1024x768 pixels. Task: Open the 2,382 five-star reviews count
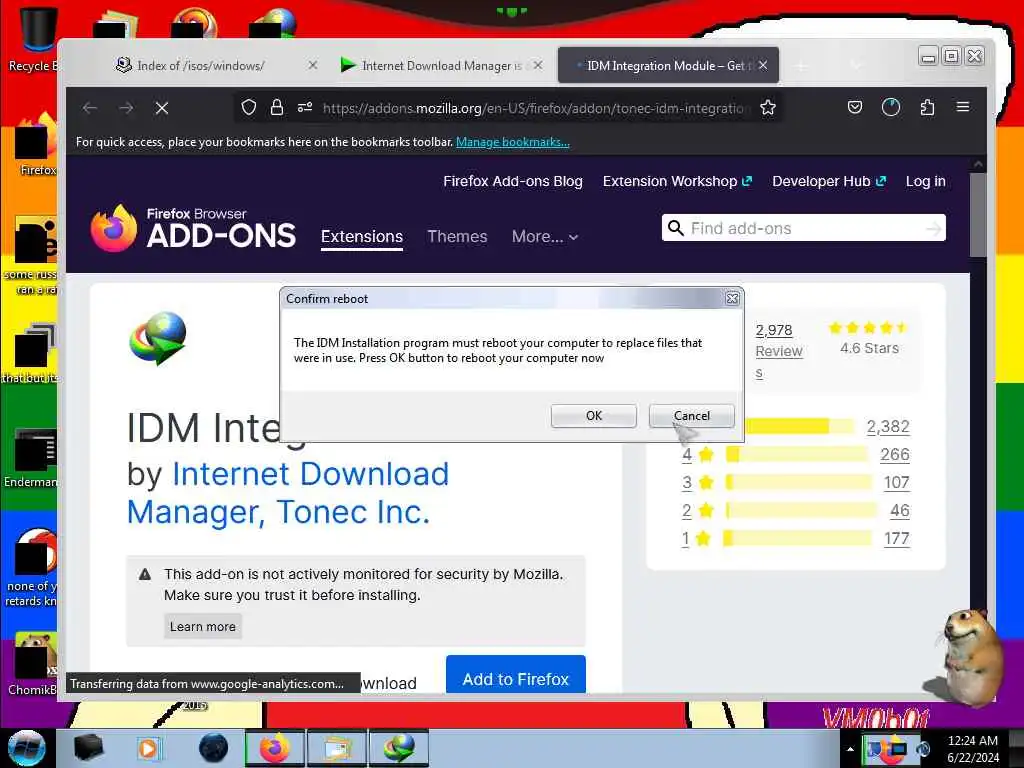point(888,426)
